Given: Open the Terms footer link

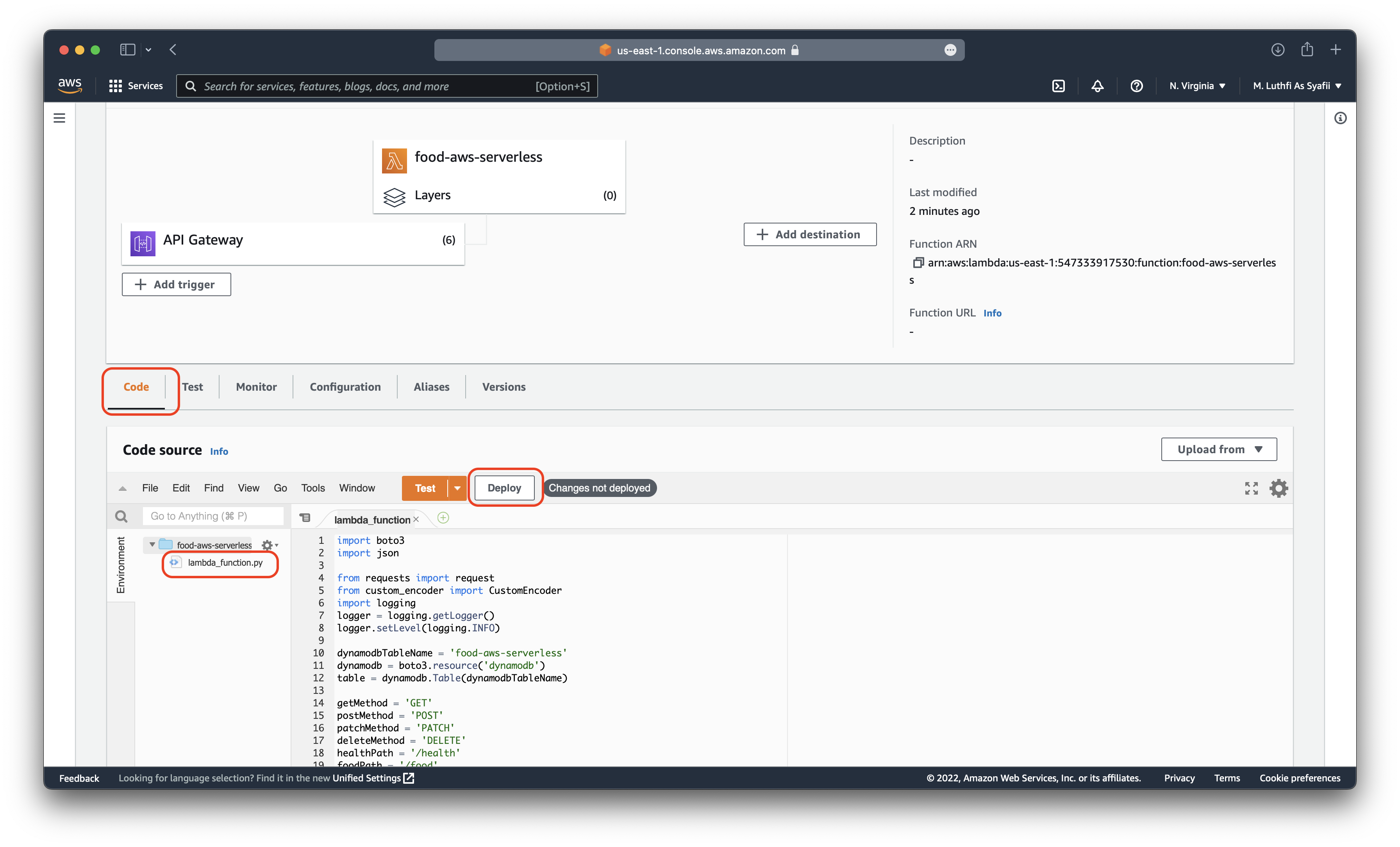Looking at the screenshot, I should 1227,777.
